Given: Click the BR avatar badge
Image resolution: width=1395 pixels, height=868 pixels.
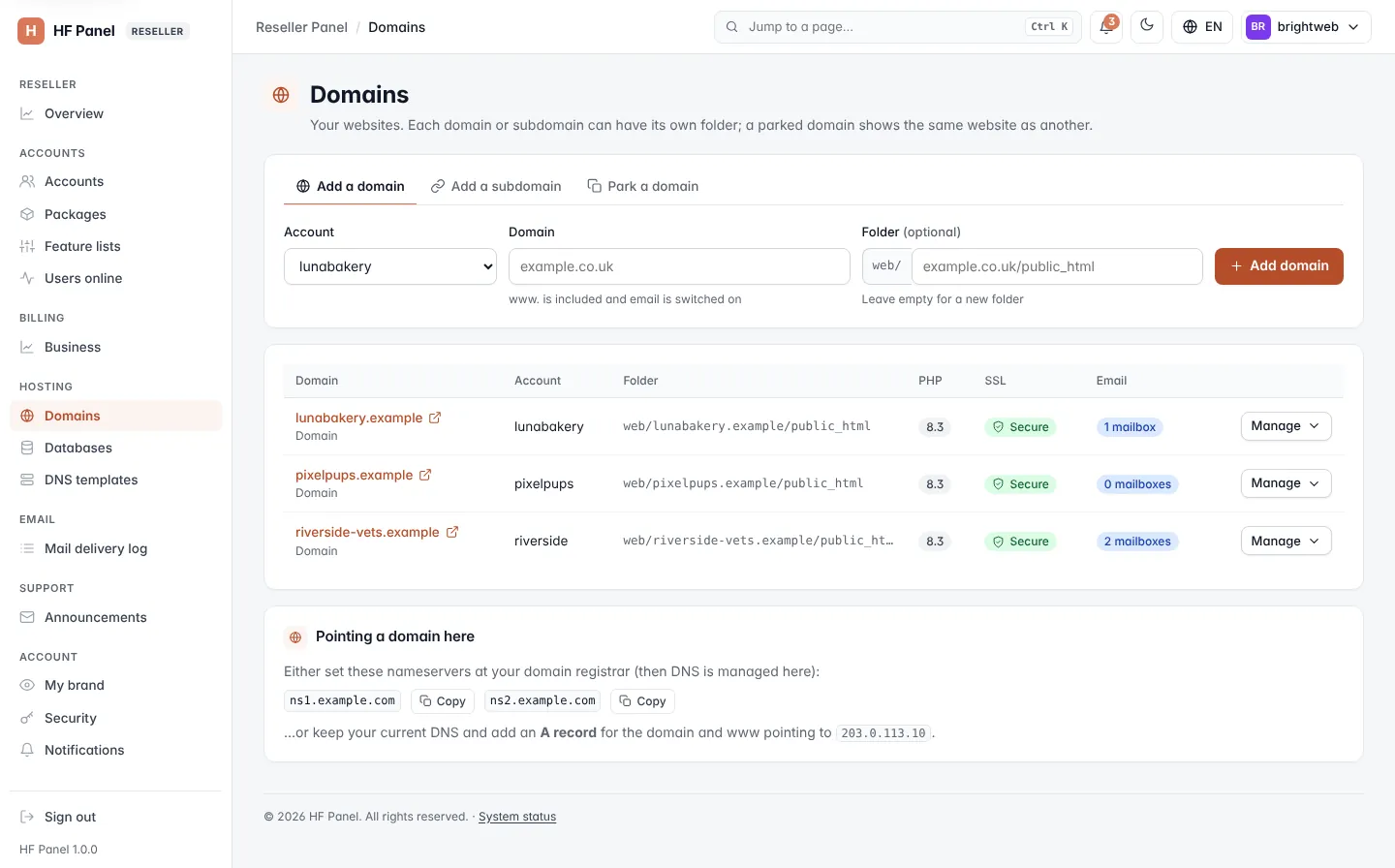Looking at the screenshot, I should point(1258,27).
